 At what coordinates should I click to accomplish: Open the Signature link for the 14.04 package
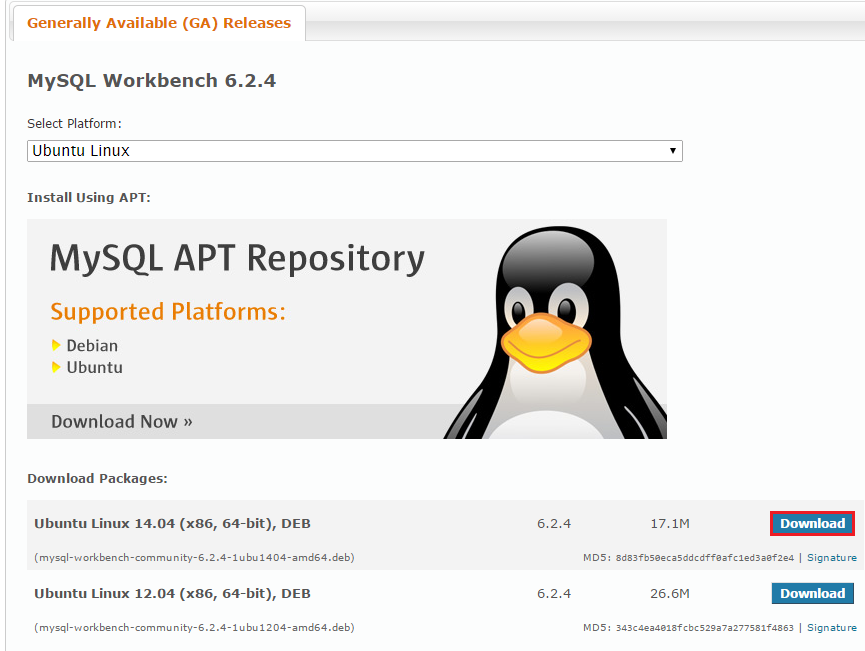coord(831,557)
